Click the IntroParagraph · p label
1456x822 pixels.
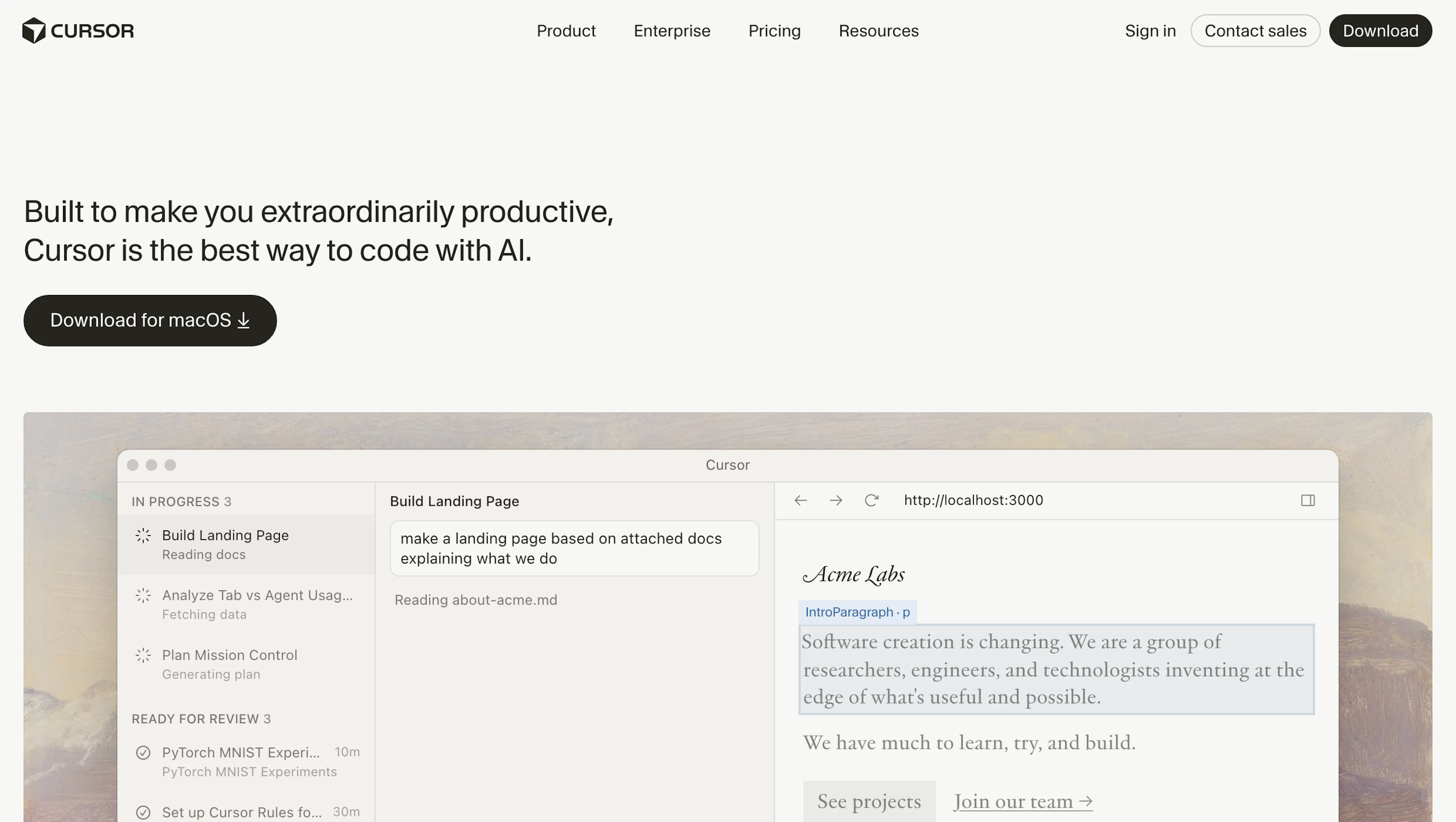click(x=857, y=612)
